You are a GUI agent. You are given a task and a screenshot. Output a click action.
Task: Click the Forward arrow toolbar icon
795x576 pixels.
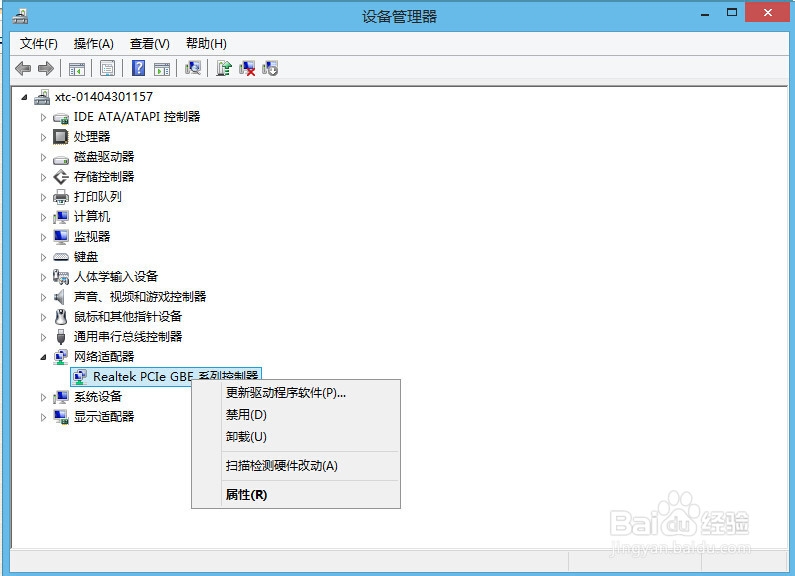tap(46, 68)
